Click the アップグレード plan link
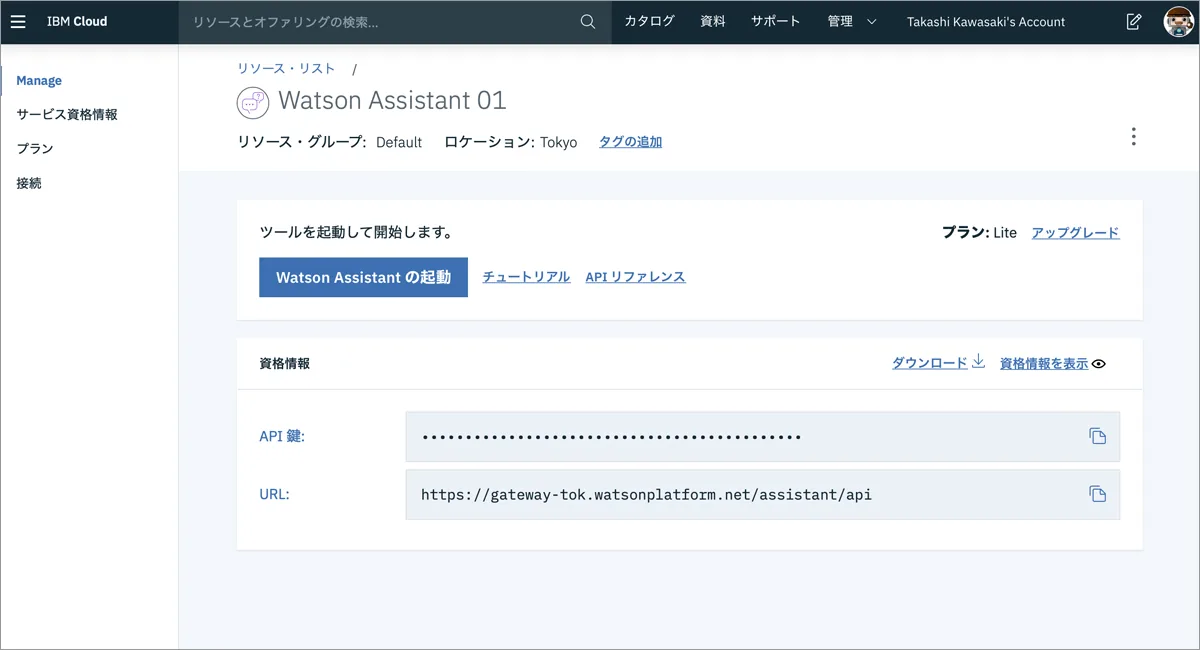The width and height of the screenshot is (1200, 650). (x=1075, y=232)
